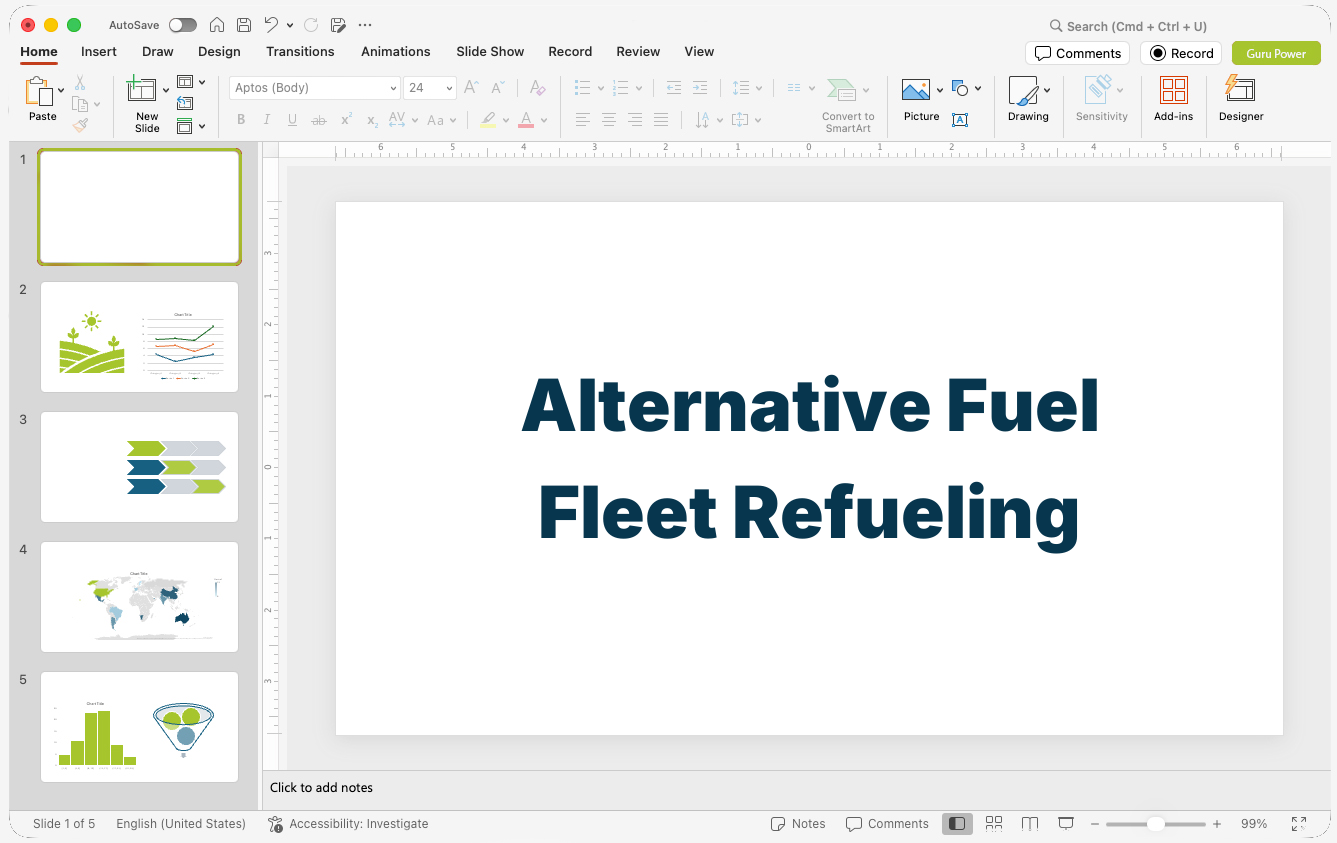Image resolution: width=1337 pixels, height=843 pixels.
Task: Toggle Bold formatting
Action: tap(241, 120)
